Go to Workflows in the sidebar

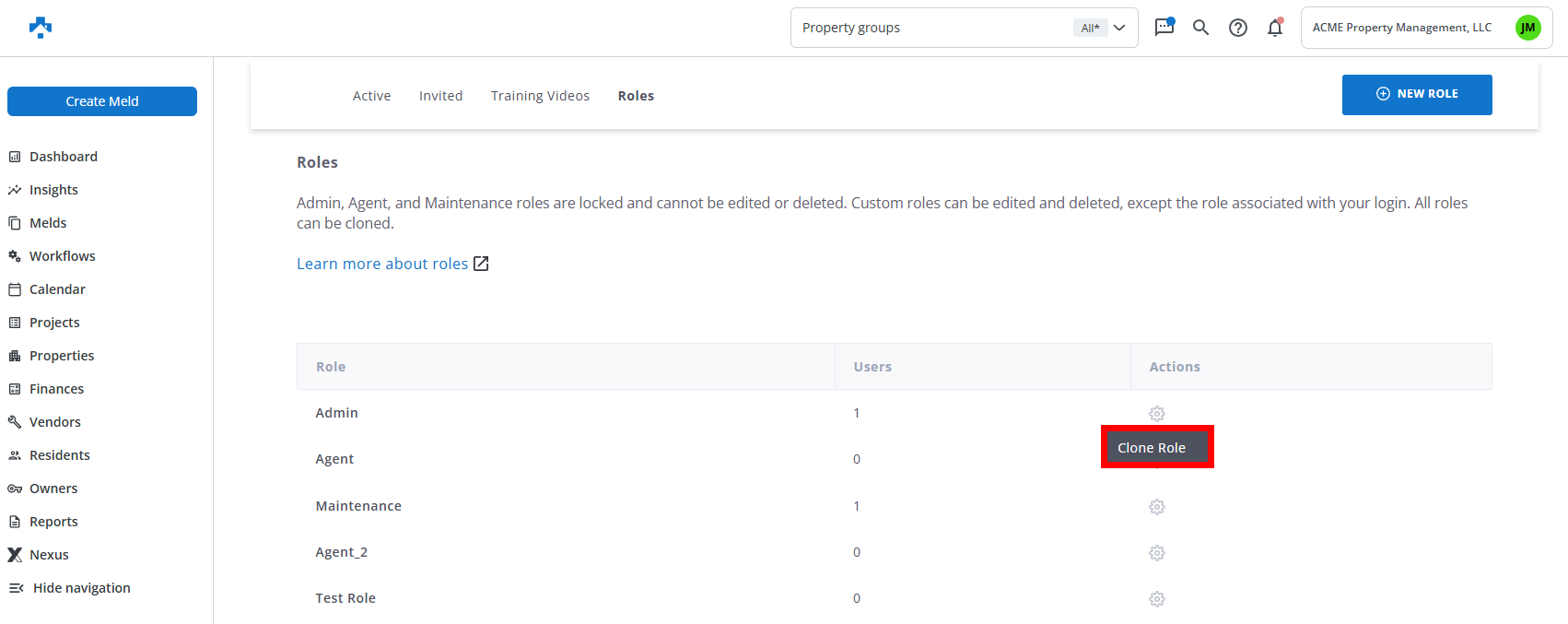click(x=62, y=256)
